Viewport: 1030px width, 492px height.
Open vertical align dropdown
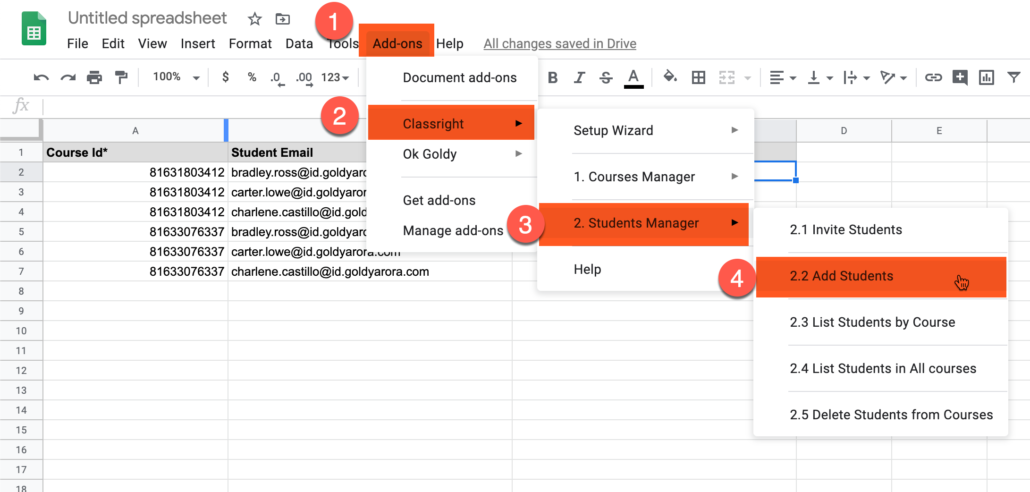point(820,78)
